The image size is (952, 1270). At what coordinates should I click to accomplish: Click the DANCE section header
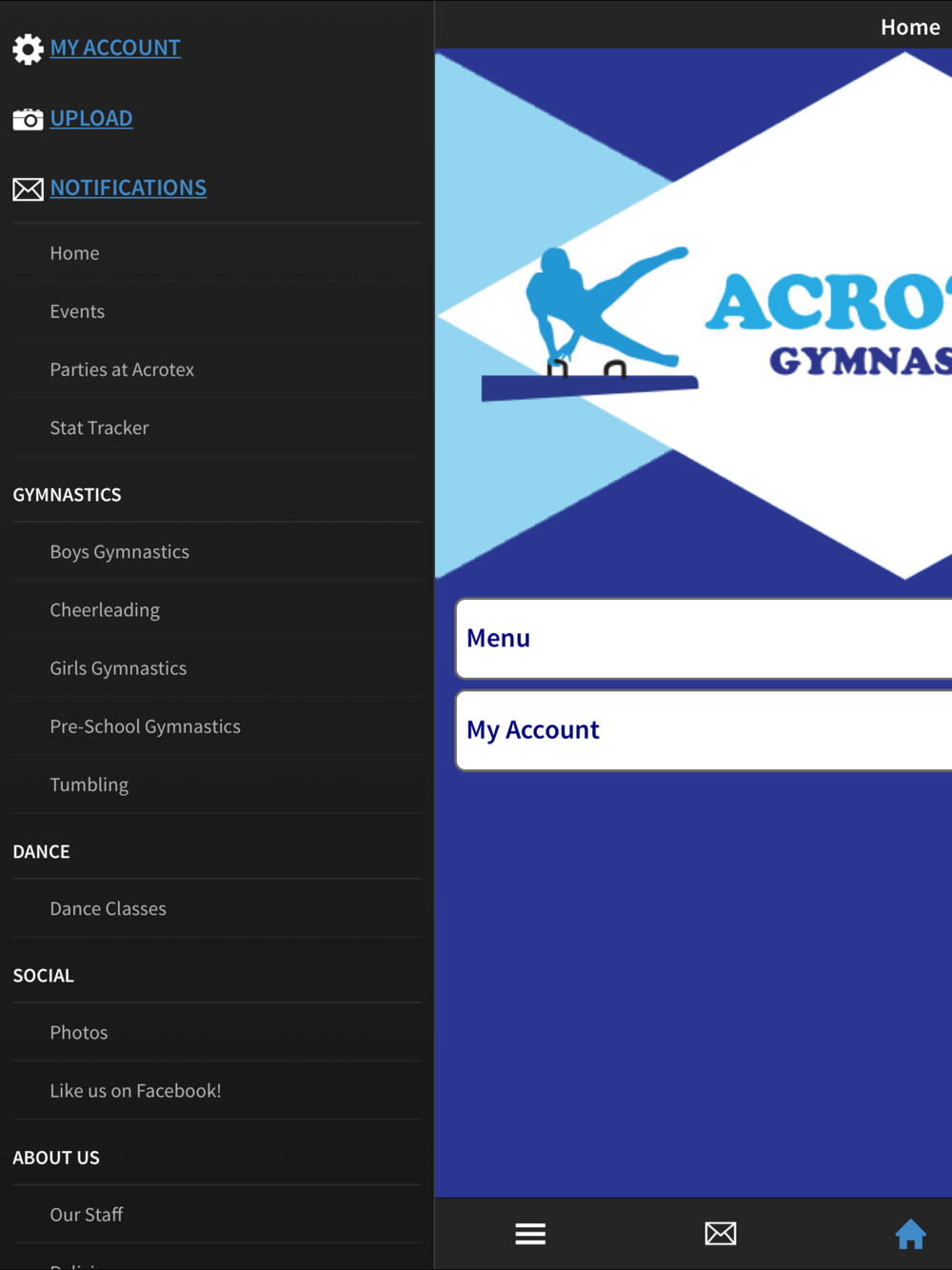[41, 852]
